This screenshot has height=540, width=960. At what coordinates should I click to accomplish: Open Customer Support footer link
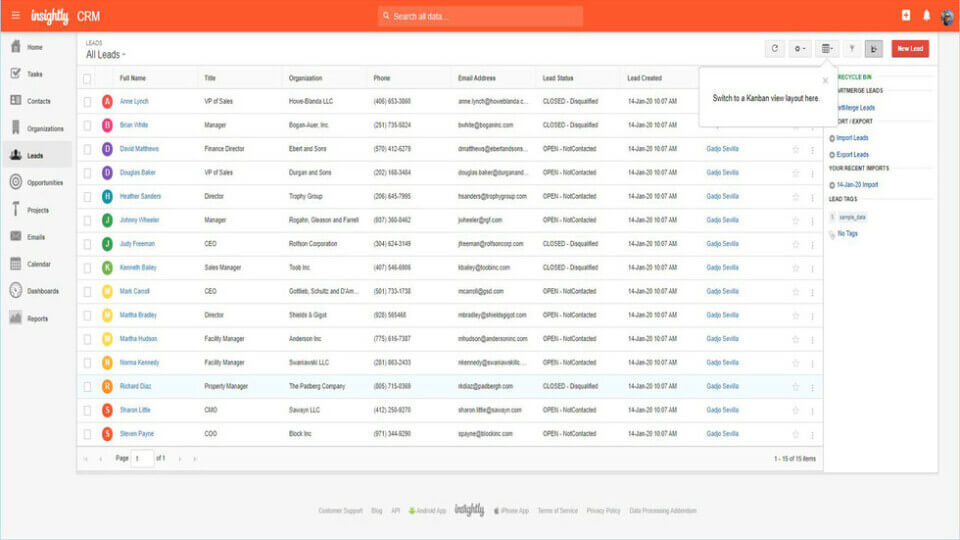point(340,511)
